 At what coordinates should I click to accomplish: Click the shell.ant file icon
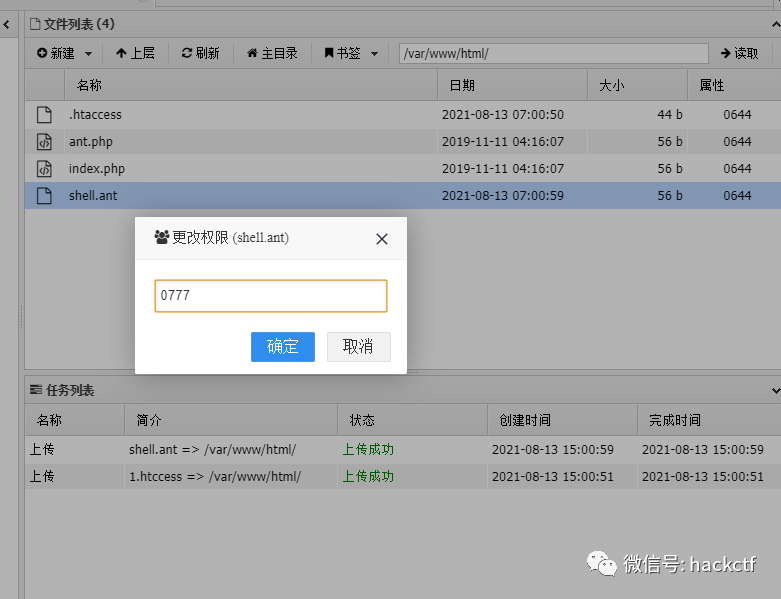(44, 195)
